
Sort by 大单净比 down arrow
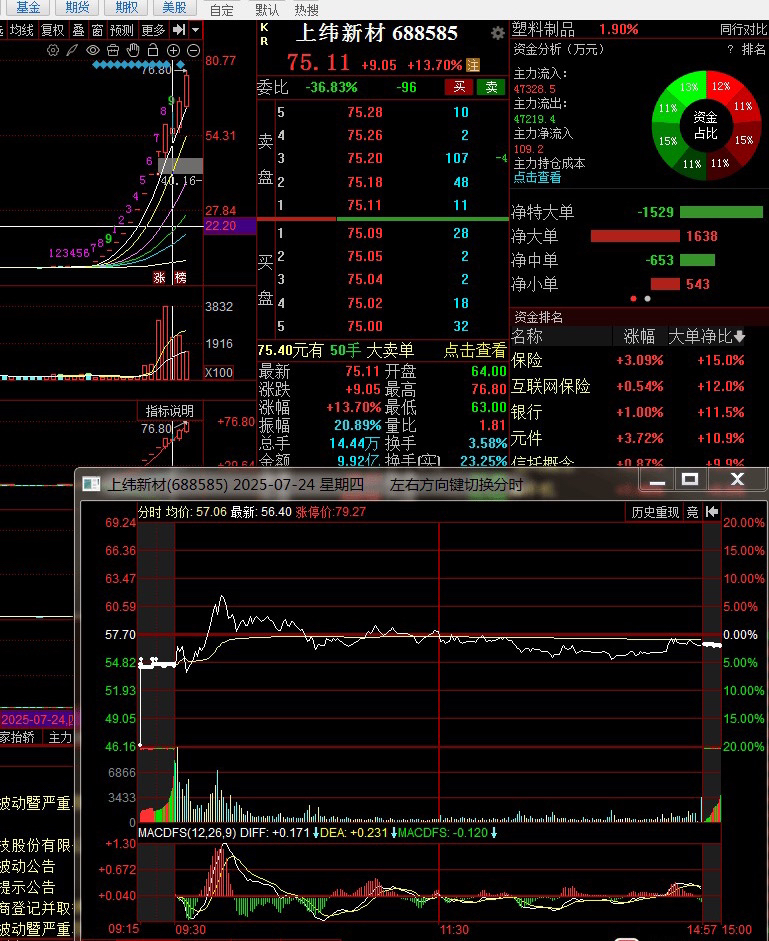[x=740, y=337]
